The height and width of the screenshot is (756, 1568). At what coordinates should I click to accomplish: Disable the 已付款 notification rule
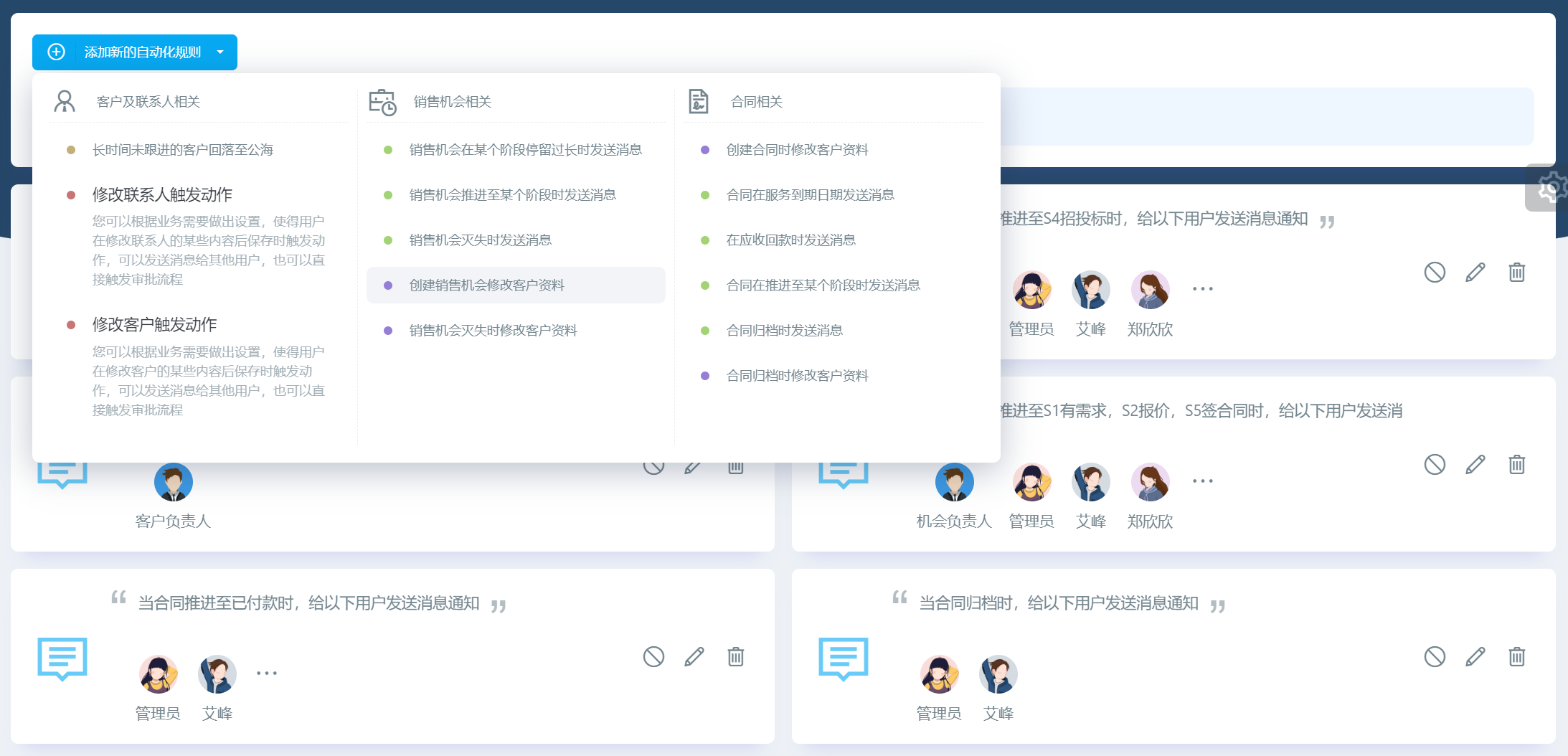pos(652,656)
